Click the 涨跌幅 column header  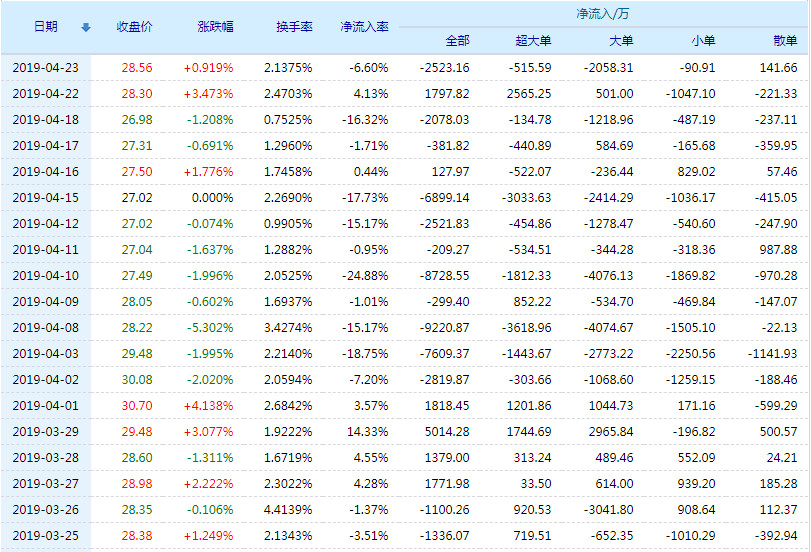coord(215,26)
